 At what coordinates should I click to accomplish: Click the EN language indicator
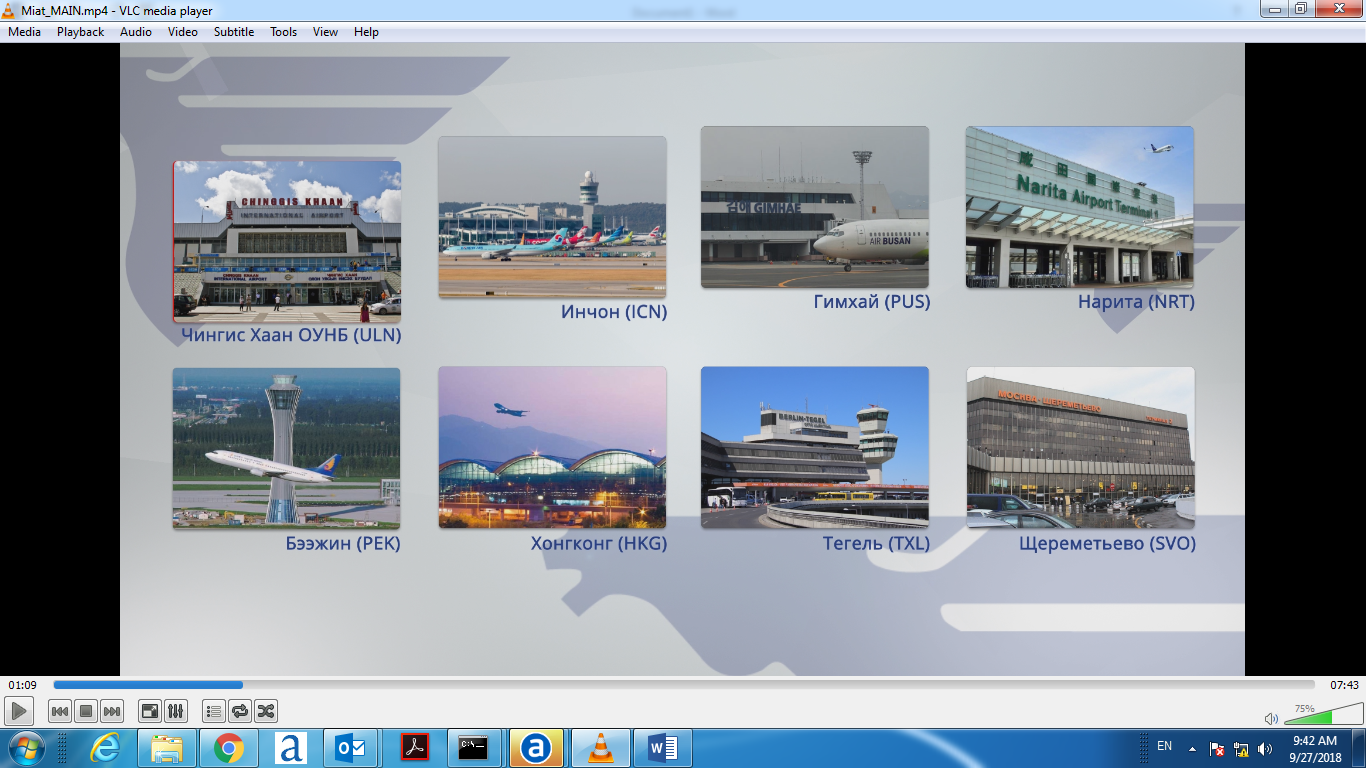pyautogui.click(x=1164, y=746)
